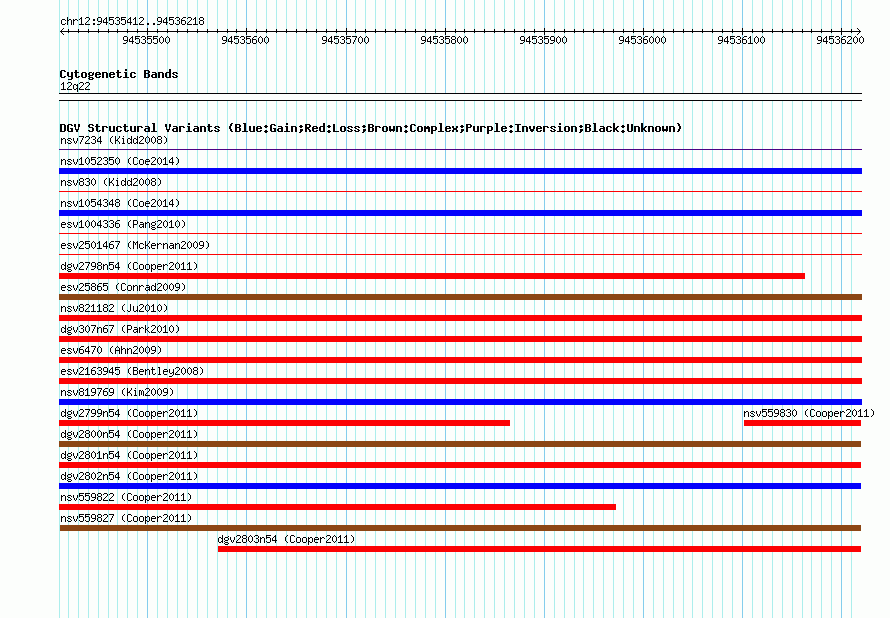Click ruler position 94536000
Image resolution: width=890 pixels, height=618 pixels.
pyautogui.click(x=643, y=40)
